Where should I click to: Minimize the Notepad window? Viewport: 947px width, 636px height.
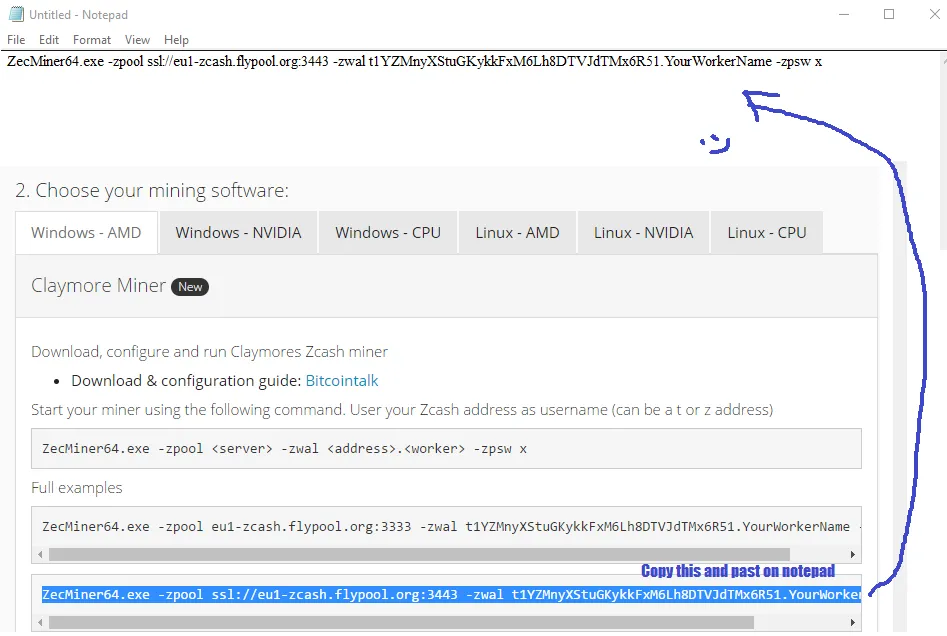(844, 14)
